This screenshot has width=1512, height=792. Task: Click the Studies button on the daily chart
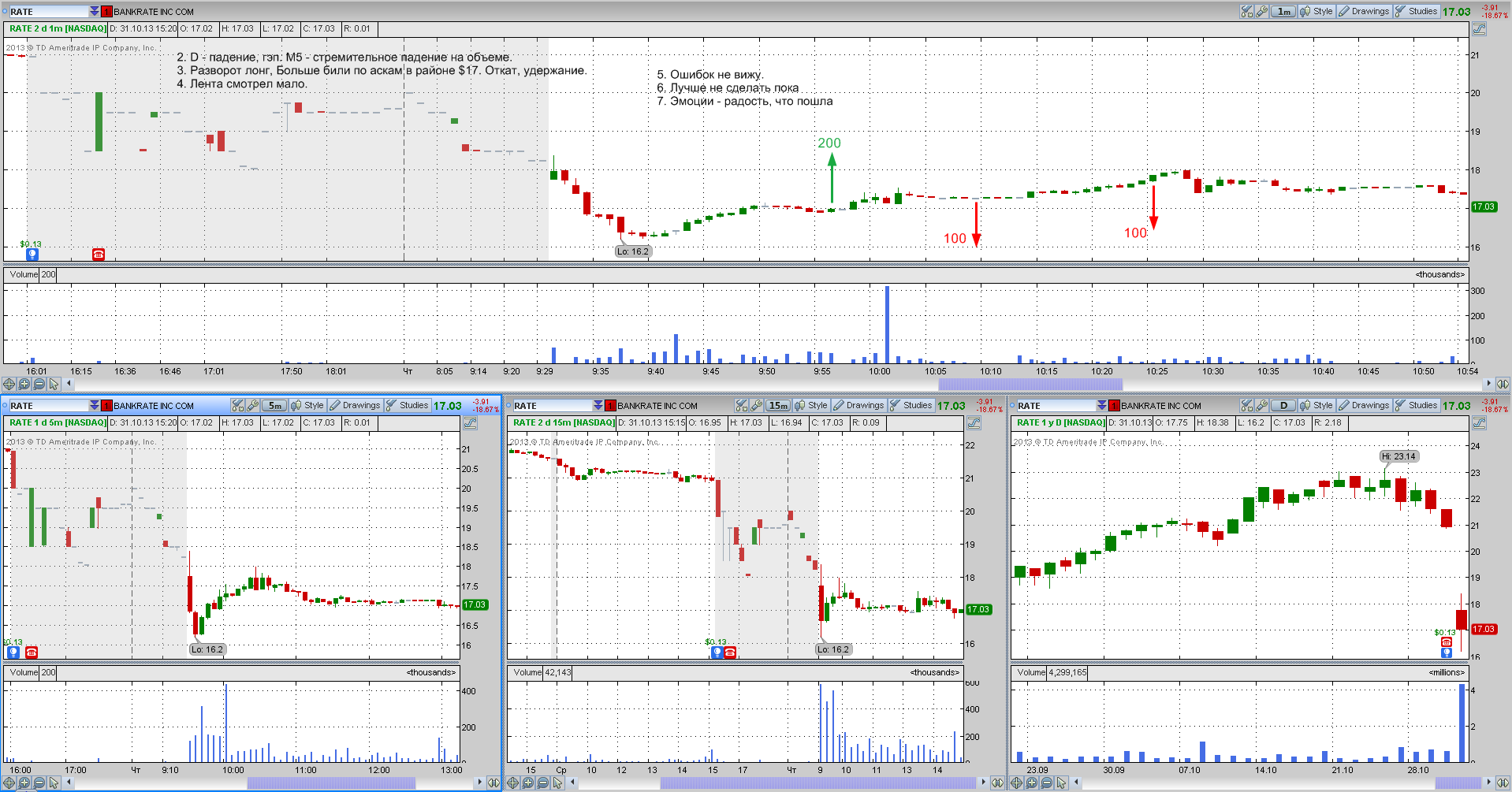pyautogui.click(x=1417, y=405)
